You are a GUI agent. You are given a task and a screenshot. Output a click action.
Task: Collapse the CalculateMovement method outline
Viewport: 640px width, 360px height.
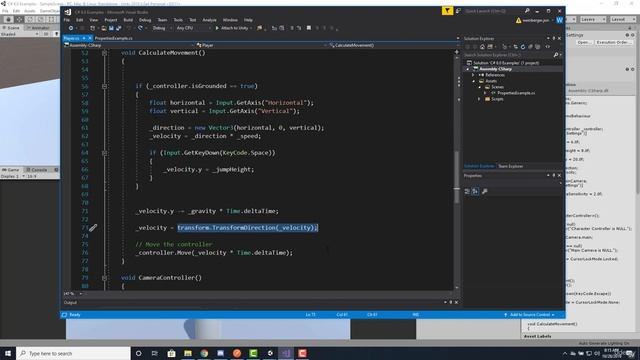pyautogui.click(x=104, y=53)
